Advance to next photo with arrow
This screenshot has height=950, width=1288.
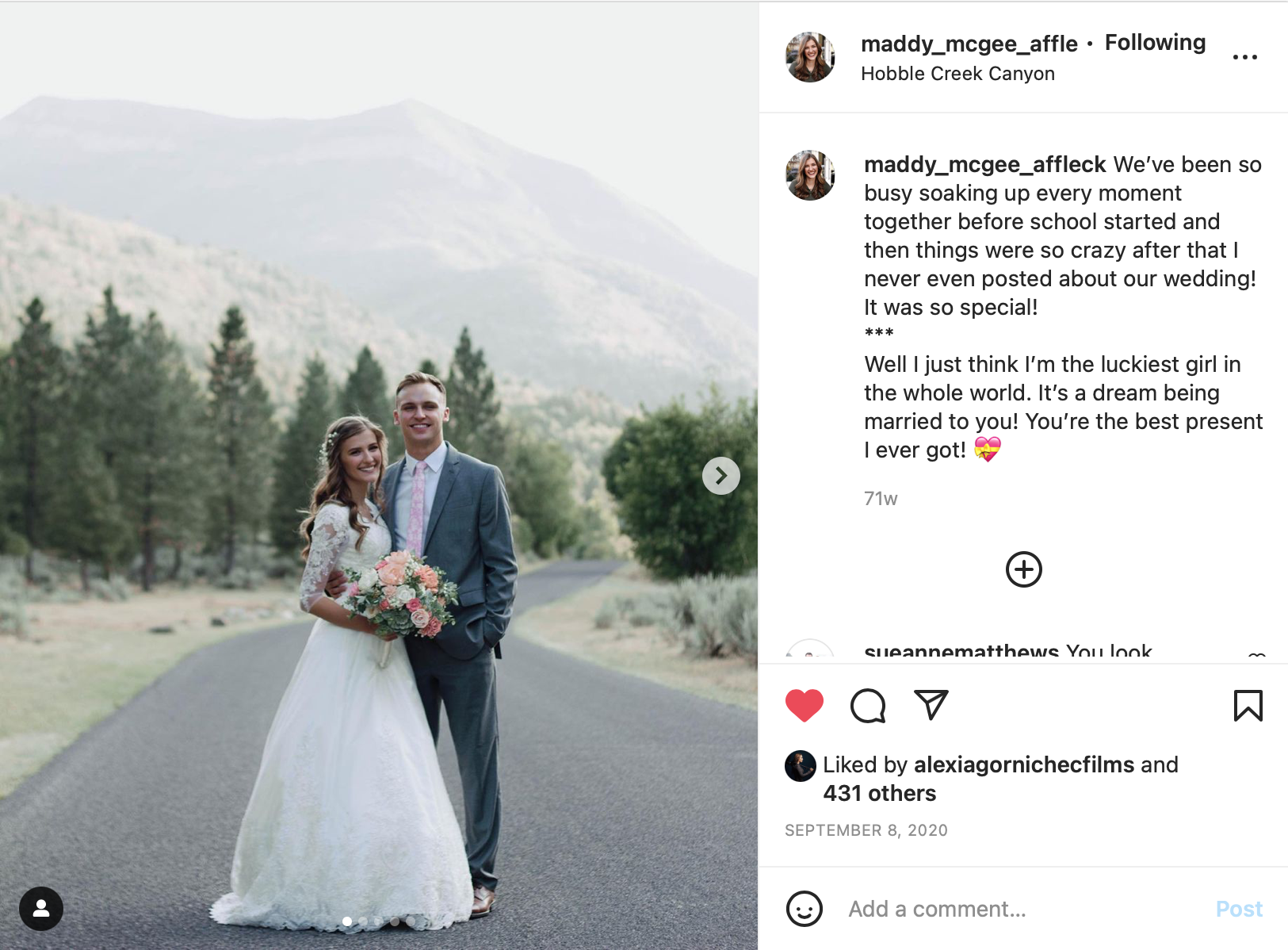tap(720, 476)
